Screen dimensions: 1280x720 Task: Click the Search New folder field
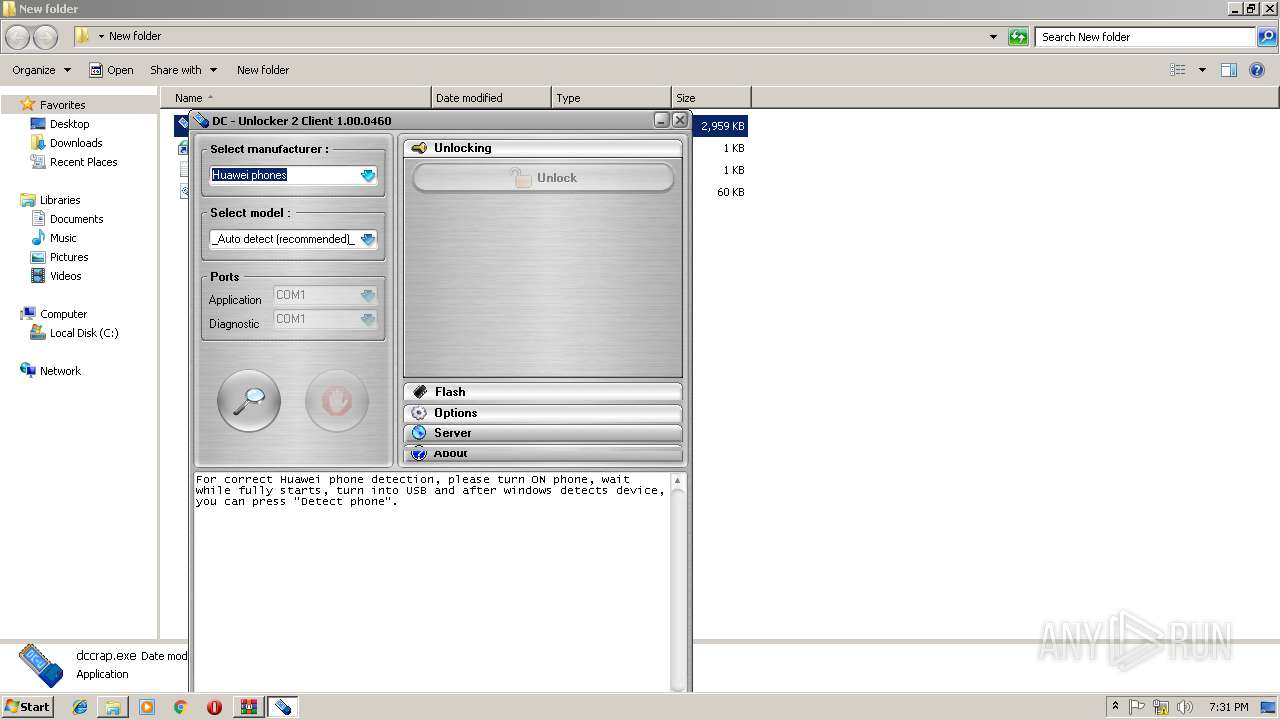point(1146,37)
